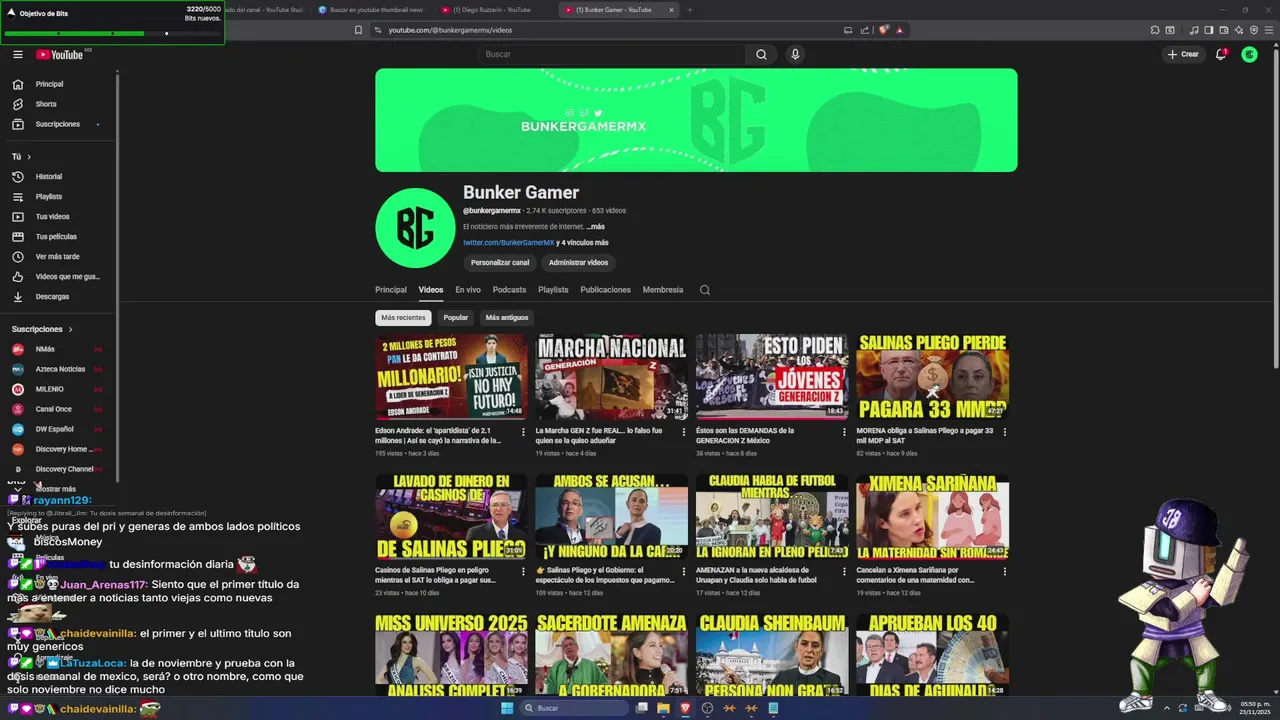This screenshot has width=1280, height=720.
Task: Open the Edson Andrade video thumbnail
Action: click(x=451, y=377)
